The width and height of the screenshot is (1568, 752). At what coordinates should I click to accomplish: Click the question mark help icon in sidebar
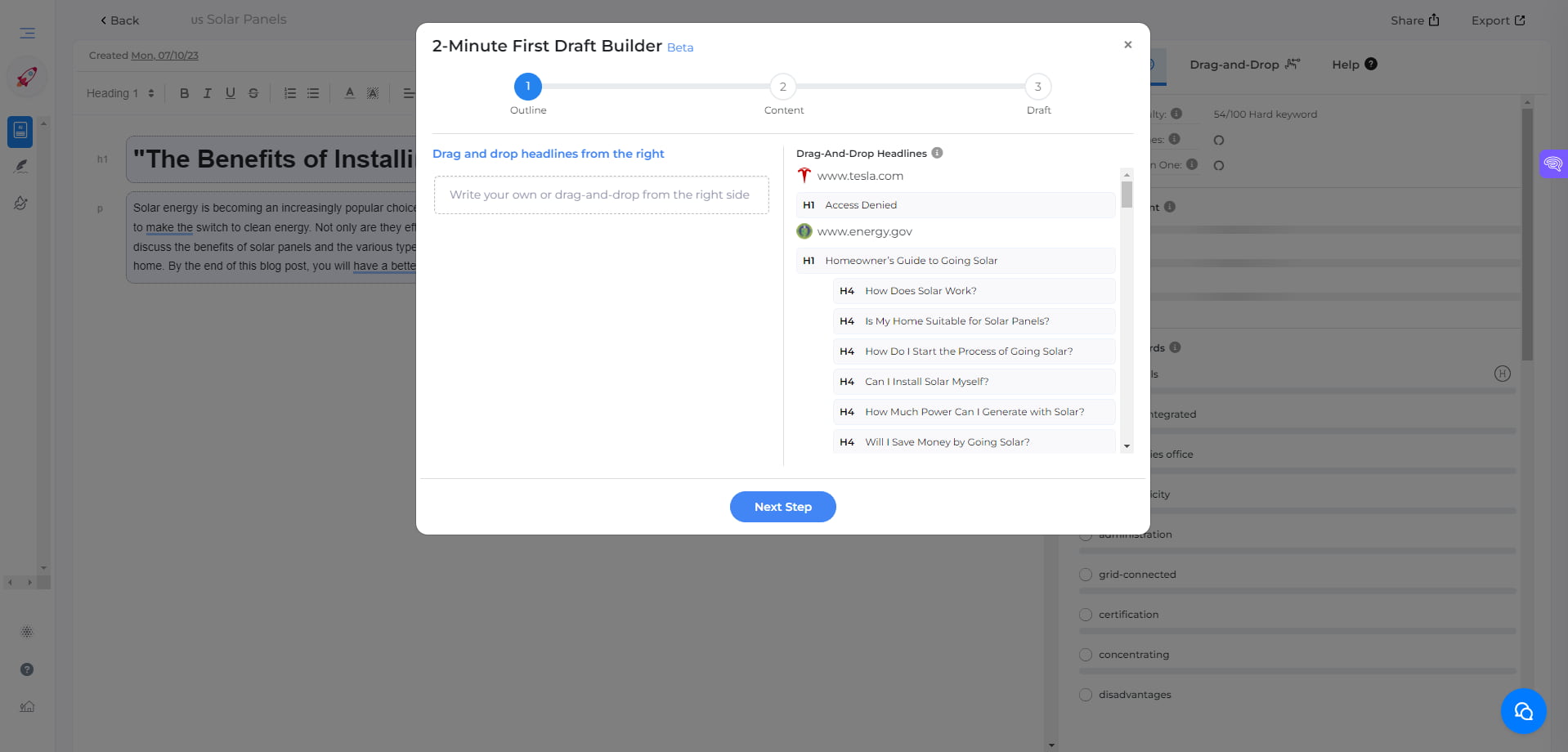pyautogui.click(x=25, y=669)
